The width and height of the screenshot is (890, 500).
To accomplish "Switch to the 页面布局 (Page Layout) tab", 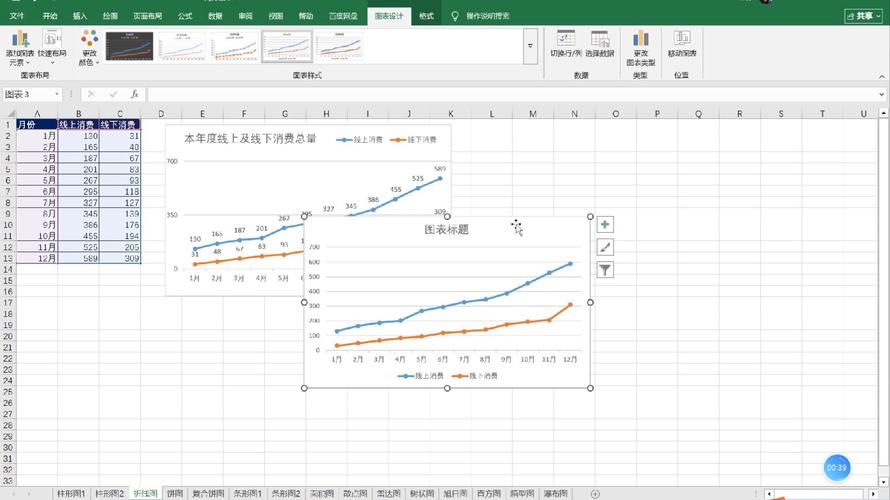I will tap(148, 16).
